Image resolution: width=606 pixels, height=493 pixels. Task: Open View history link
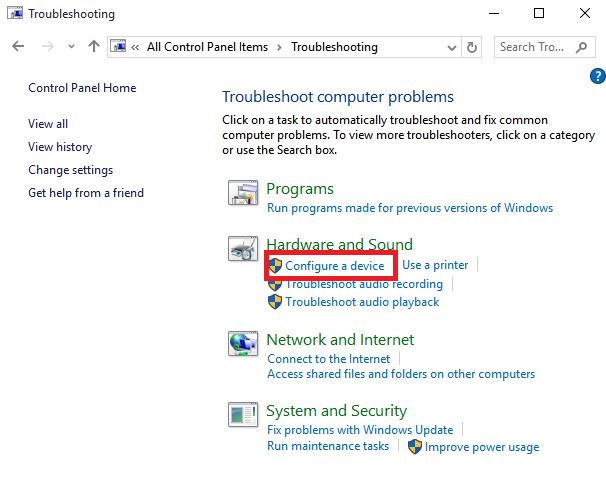60,147
